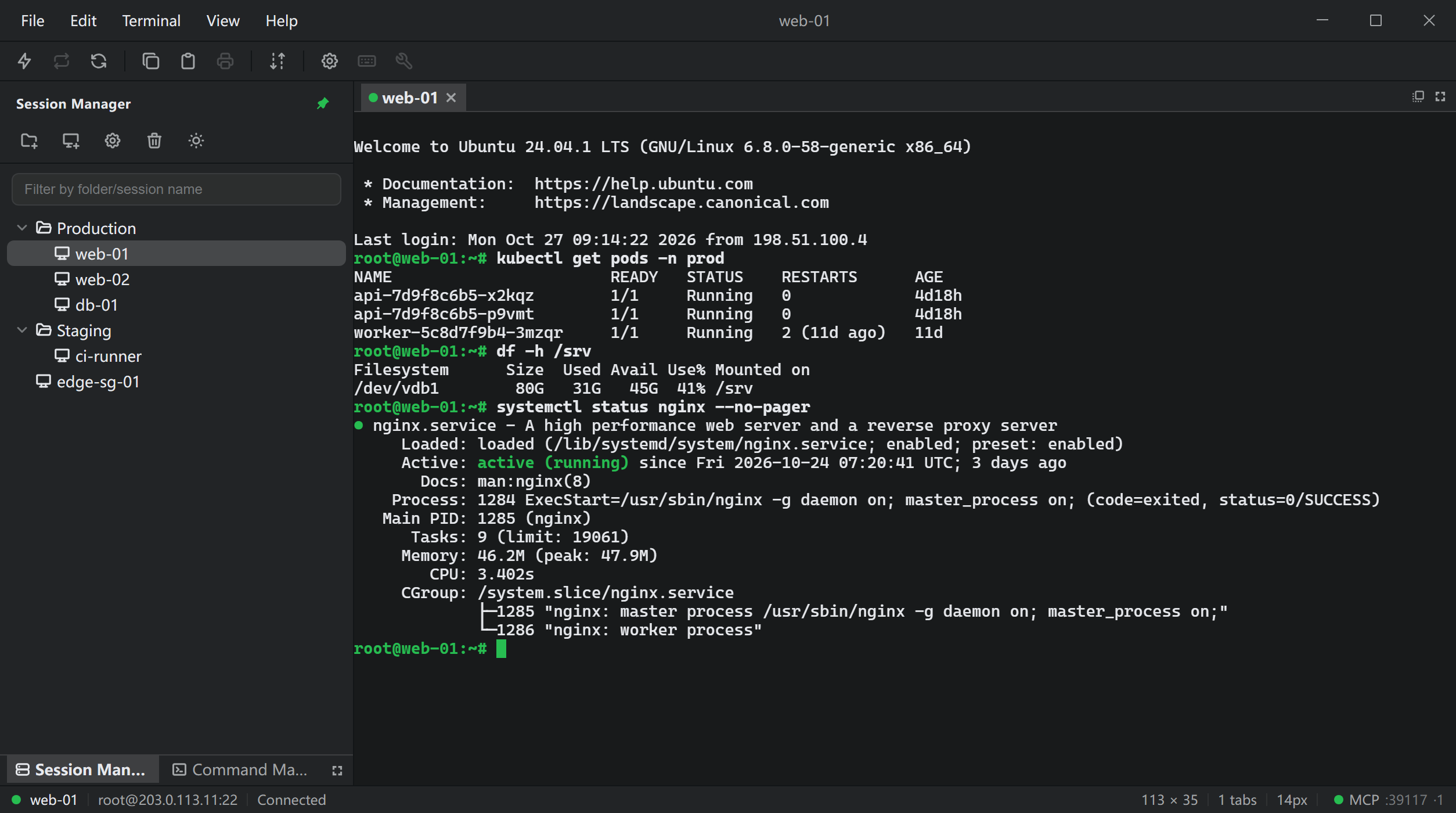Open the Terminal menu

[151, 21]
